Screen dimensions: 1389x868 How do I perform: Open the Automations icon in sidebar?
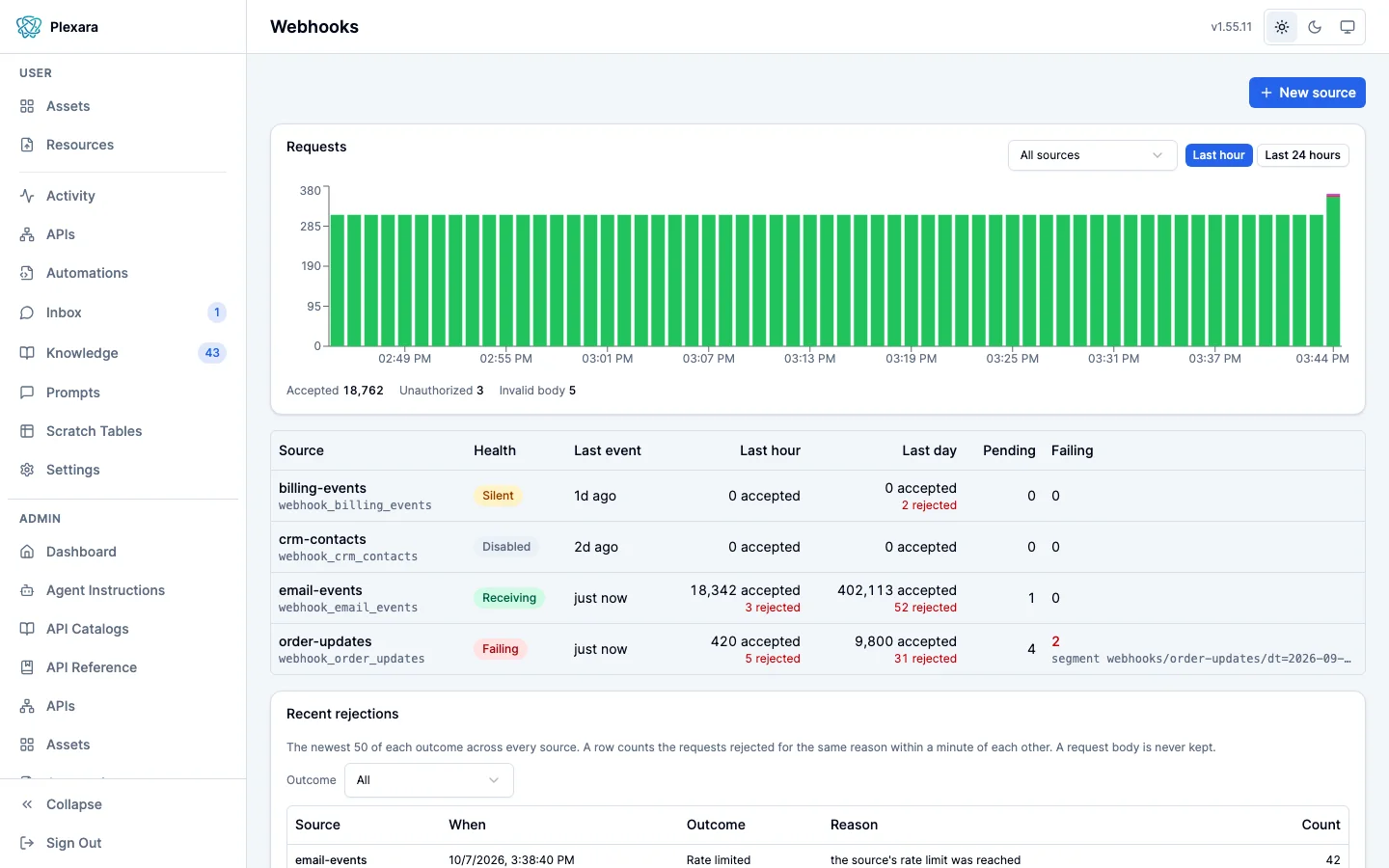click(x=27, y=273)
